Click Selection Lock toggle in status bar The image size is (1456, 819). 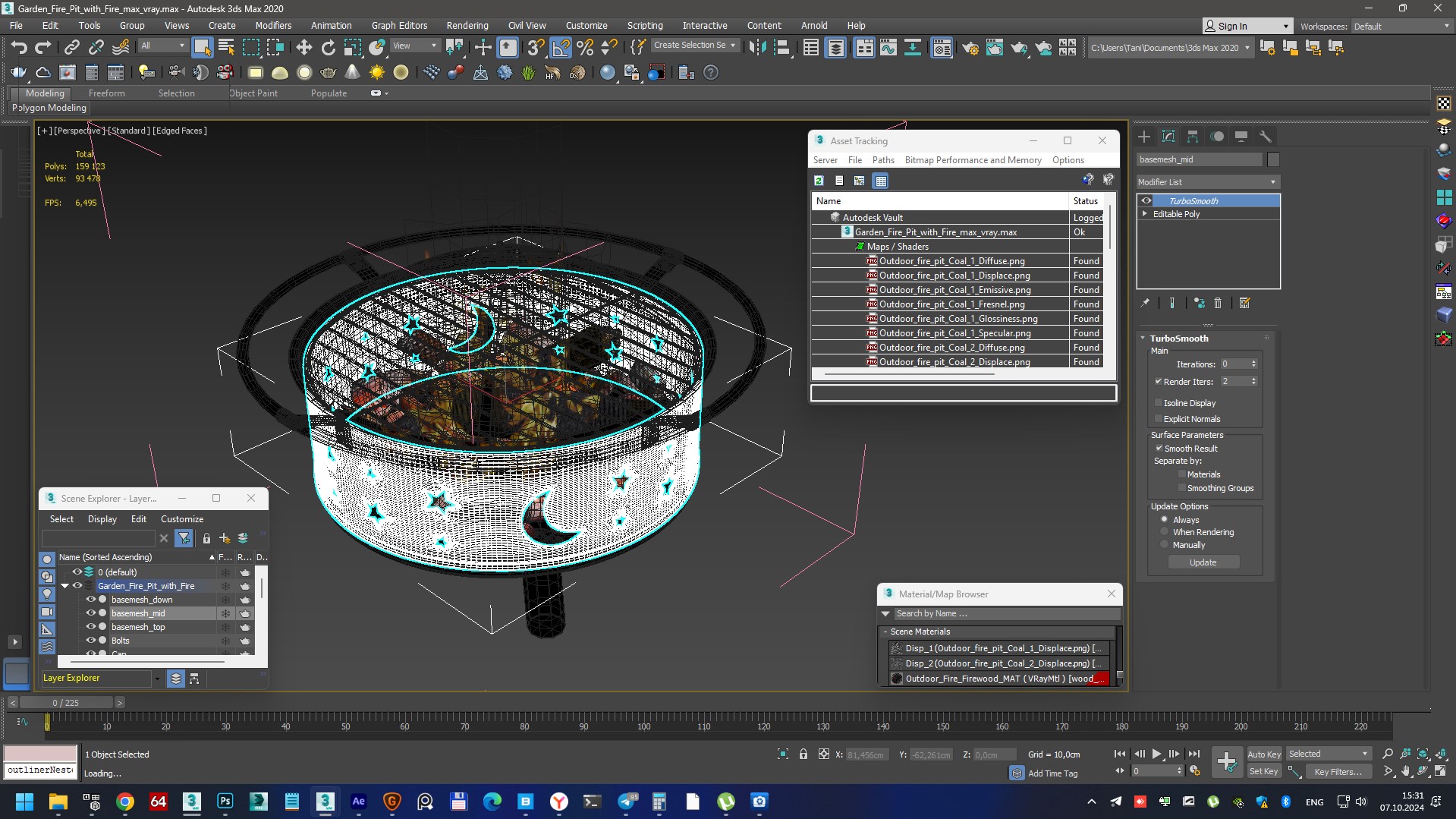click(x=803, y=754)
